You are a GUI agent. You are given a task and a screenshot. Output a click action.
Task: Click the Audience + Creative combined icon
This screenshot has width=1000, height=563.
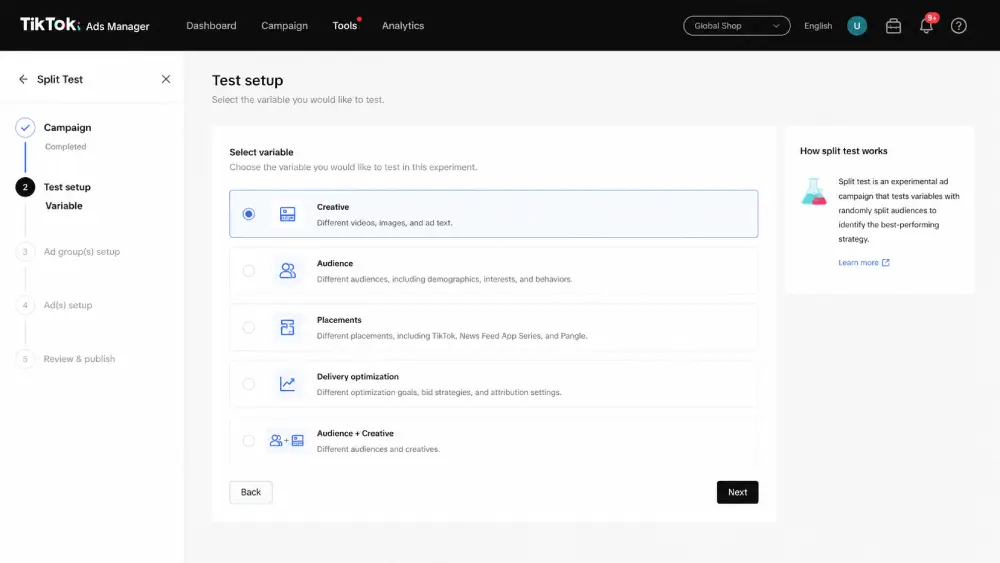pos(286,441)
